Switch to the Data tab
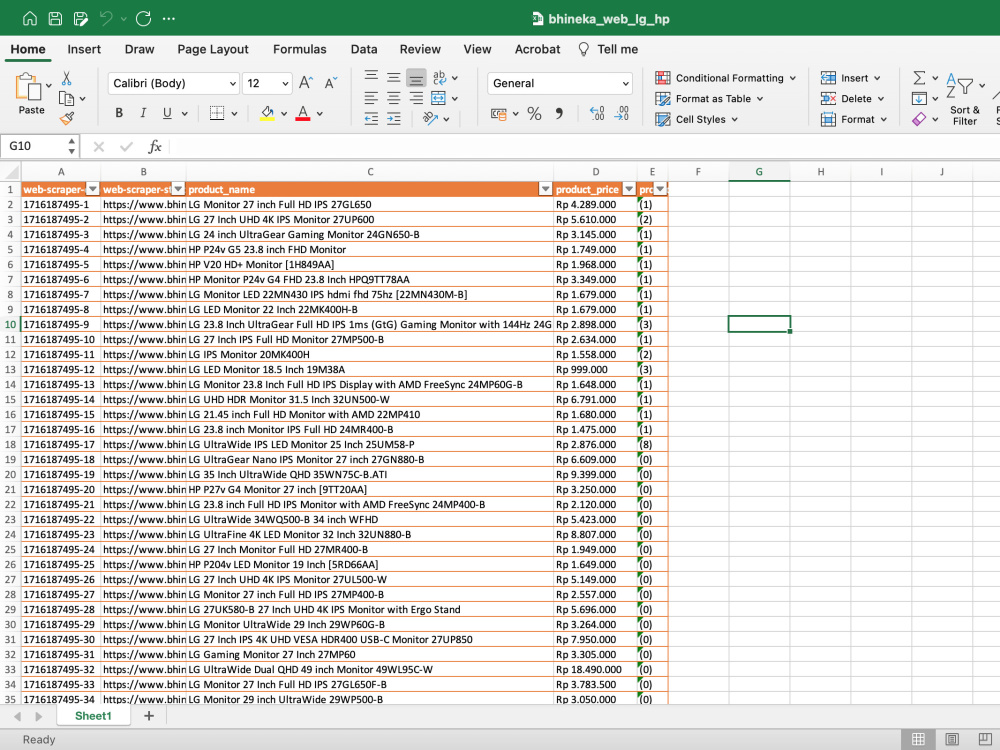The image size is (1000, 750). tap(364, 49)
